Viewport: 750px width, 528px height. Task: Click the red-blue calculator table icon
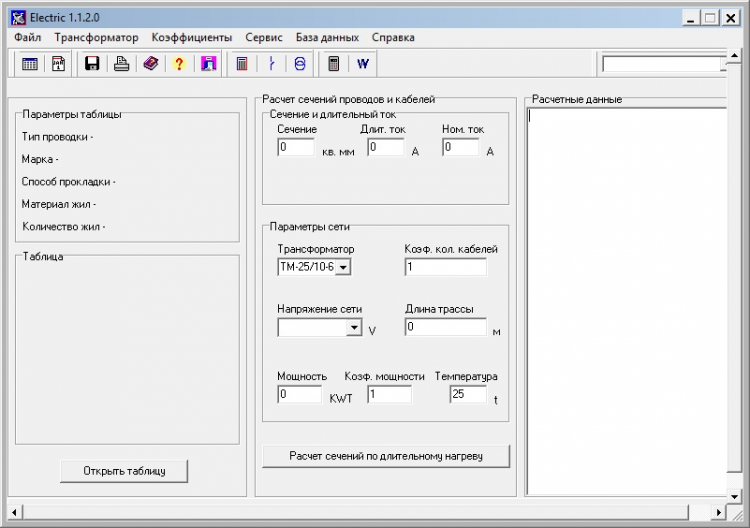[x=242, y=64]
